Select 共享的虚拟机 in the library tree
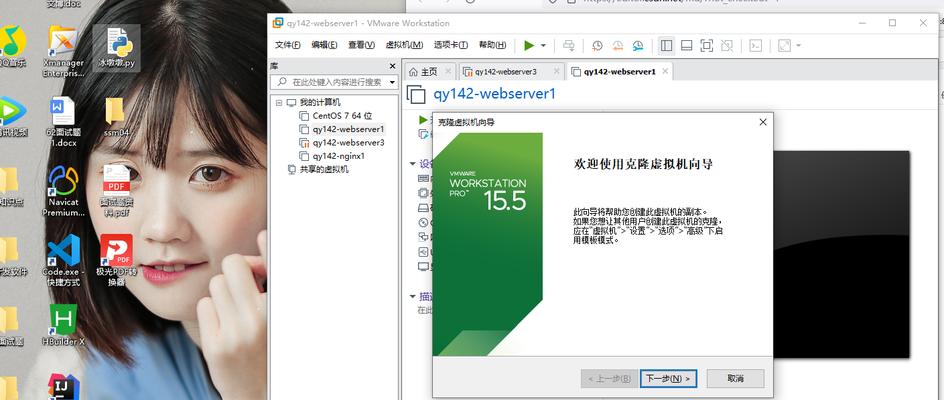944x400 pixels. (324, 169)
